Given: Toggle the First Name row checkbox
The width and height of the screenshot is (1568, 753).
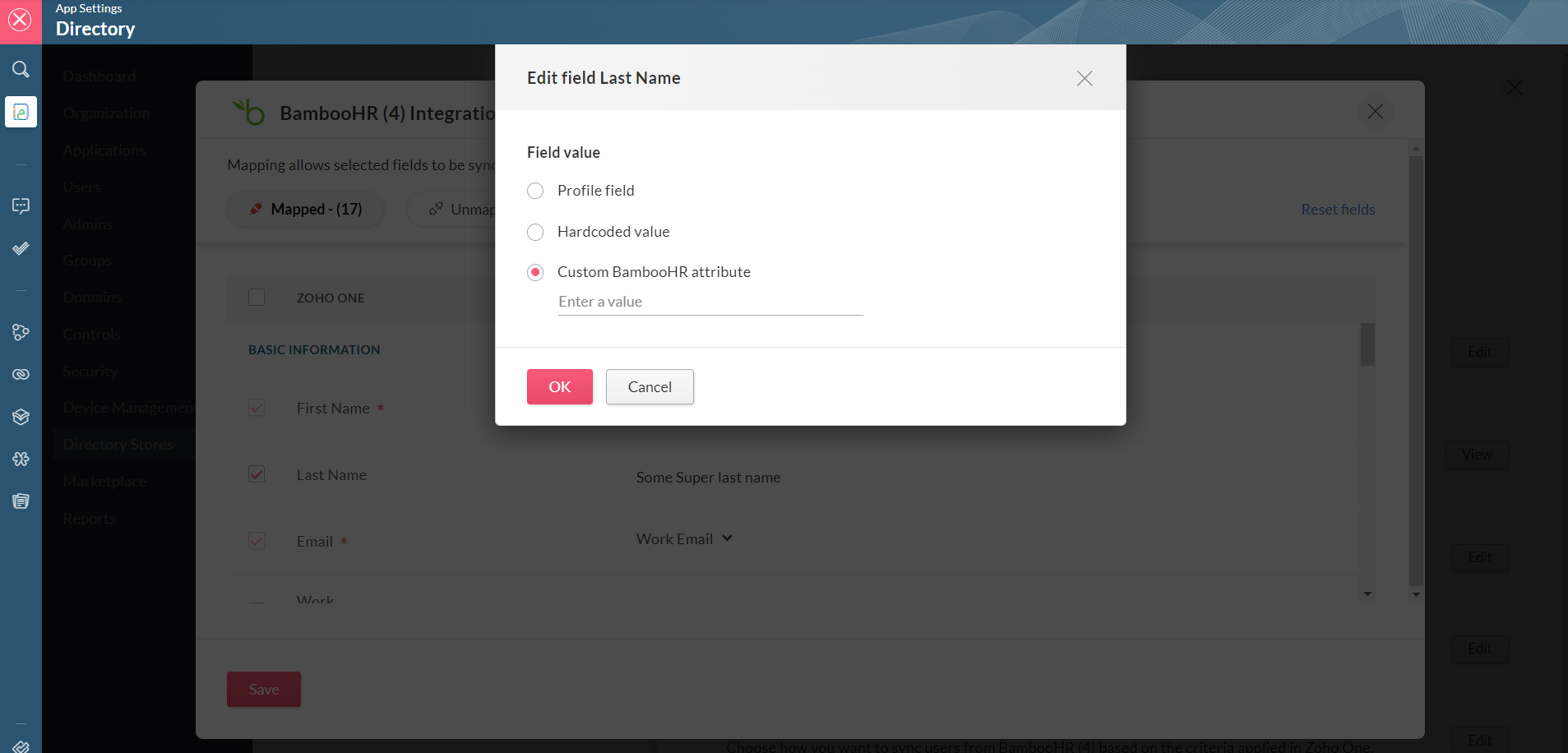Looking at the screenshot, I should point(257,408).
